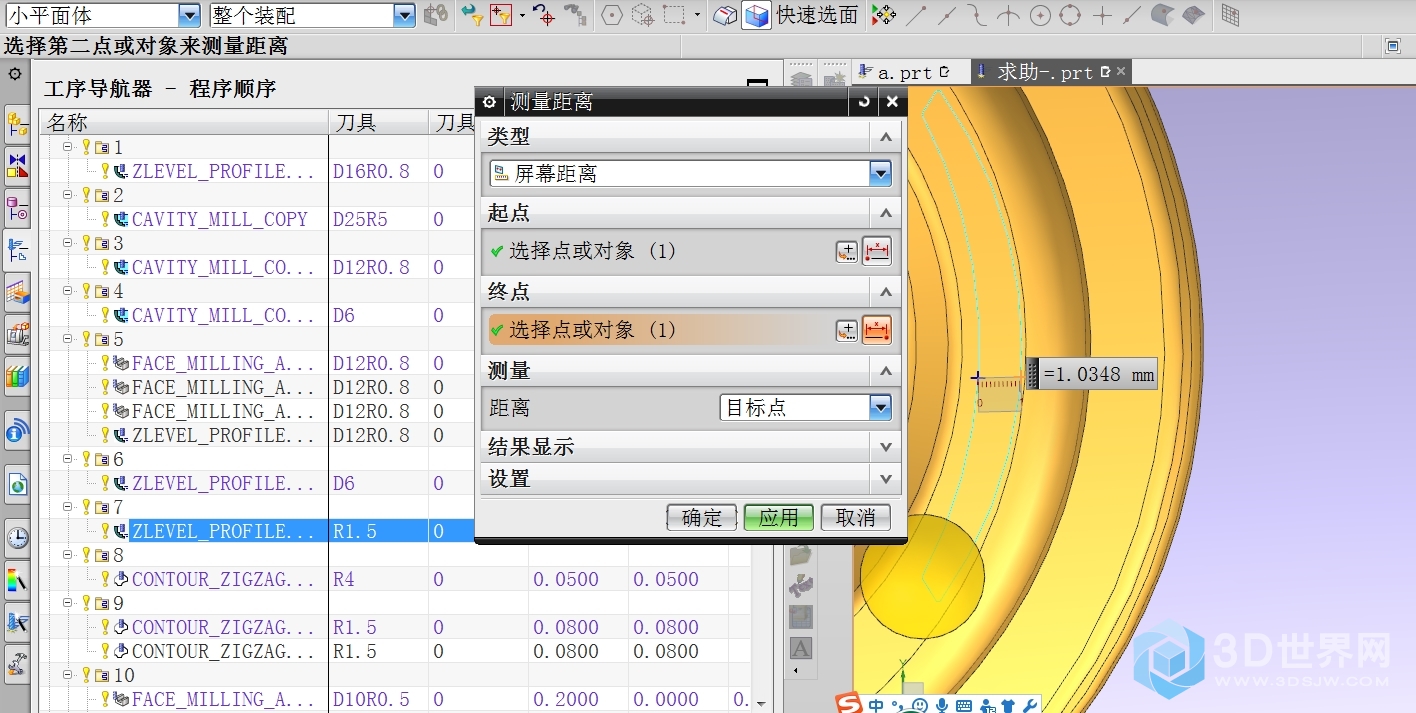The image size is (1416, 713).
Task: Open the History clock icon in the resource bar
Action: point(17,539)
